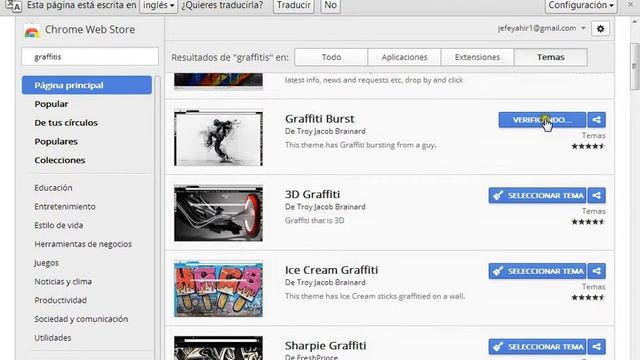Open the Configuración dropdown
Screen dimensions: 640x360
pyautogui.click(x=581, y=6)
